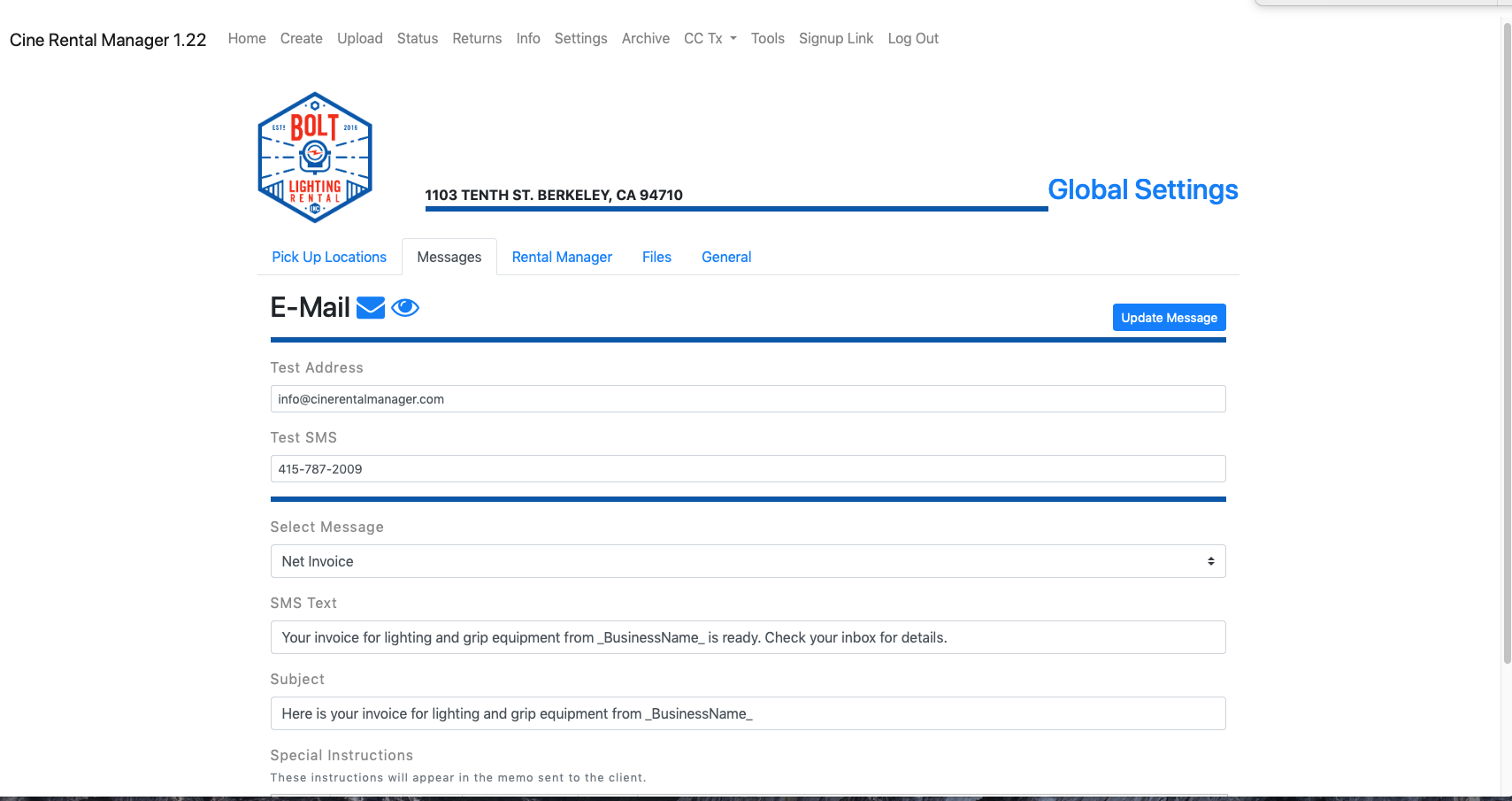1512x801 pixels.
Task: Click the page vertical scrollbar
Action: 1507,354
